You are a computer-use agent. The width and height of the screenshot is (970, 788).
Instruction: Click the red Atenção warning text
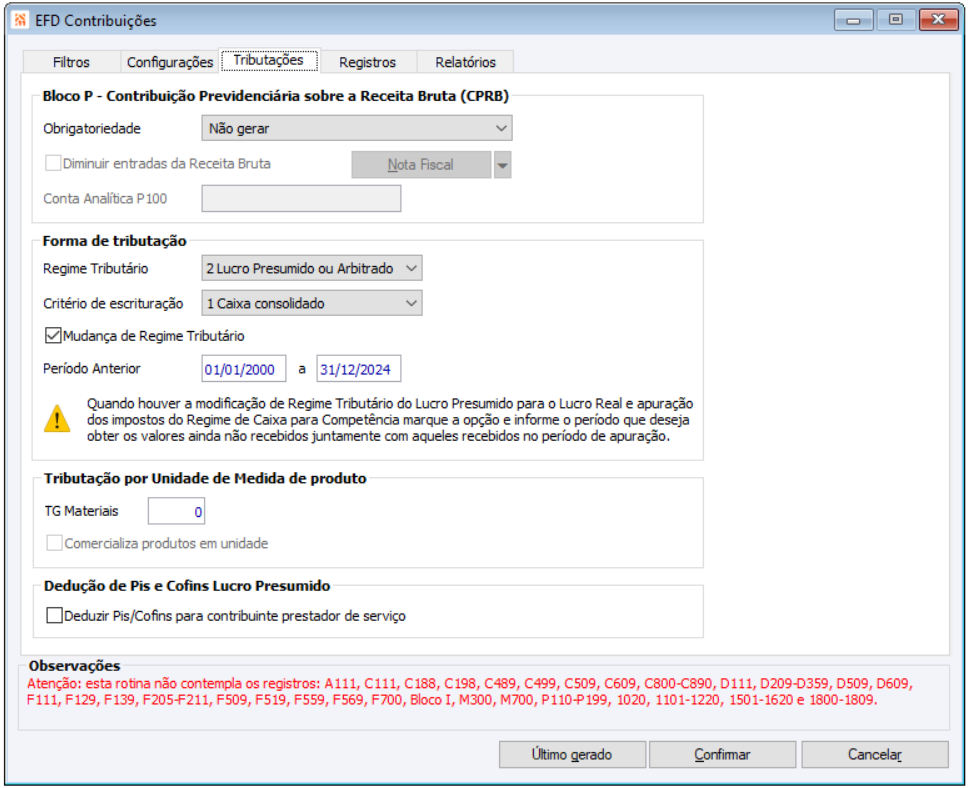[470, 692]
